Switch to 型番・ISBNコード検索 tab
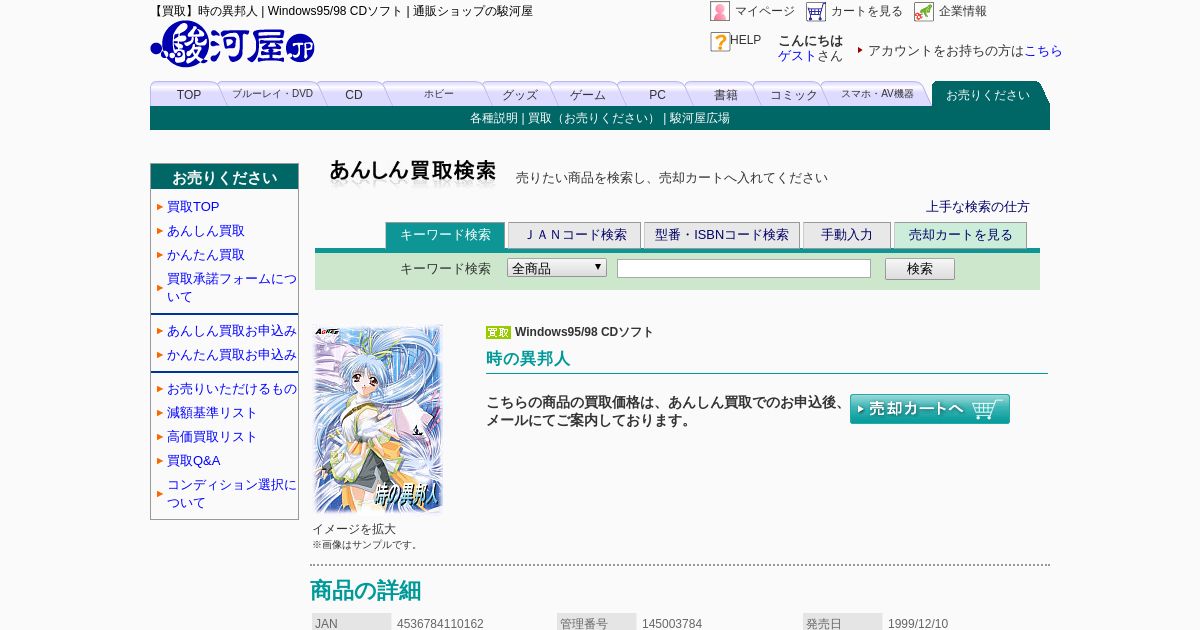 722,235
